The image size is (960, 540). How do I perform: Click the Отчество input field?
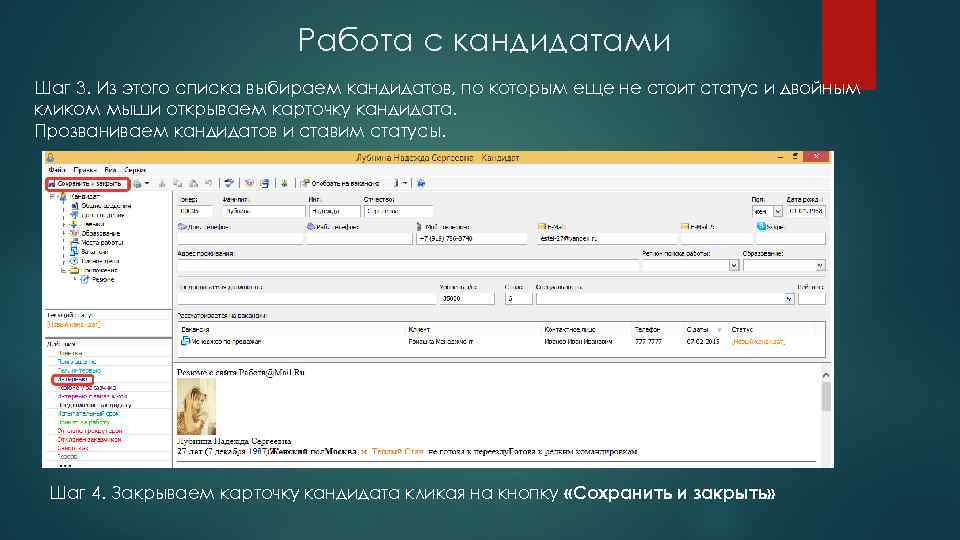[x=398, y=211]
